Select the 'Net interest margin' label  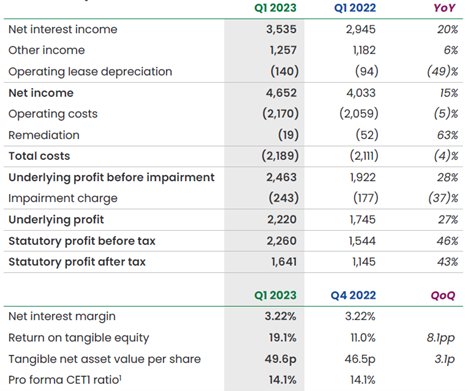pos(62,316)
